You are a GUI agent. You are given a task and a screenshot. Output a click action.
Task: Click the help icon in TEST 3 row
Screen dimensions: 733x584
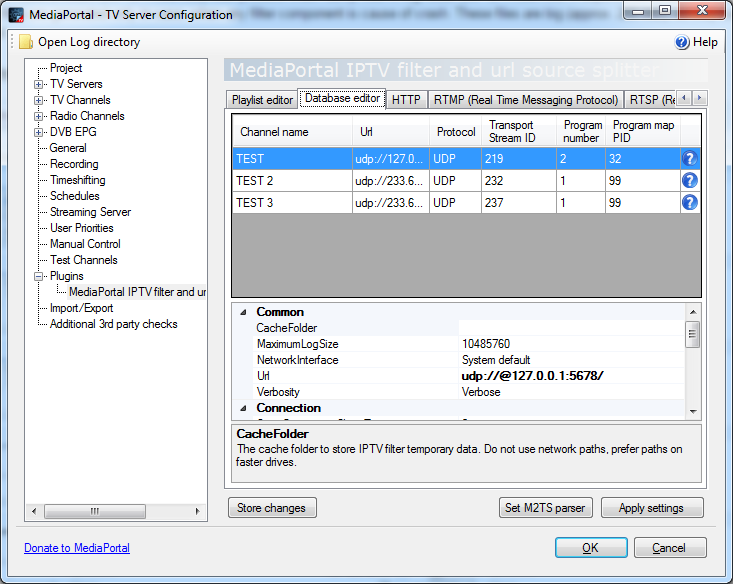tap(690, 202)
